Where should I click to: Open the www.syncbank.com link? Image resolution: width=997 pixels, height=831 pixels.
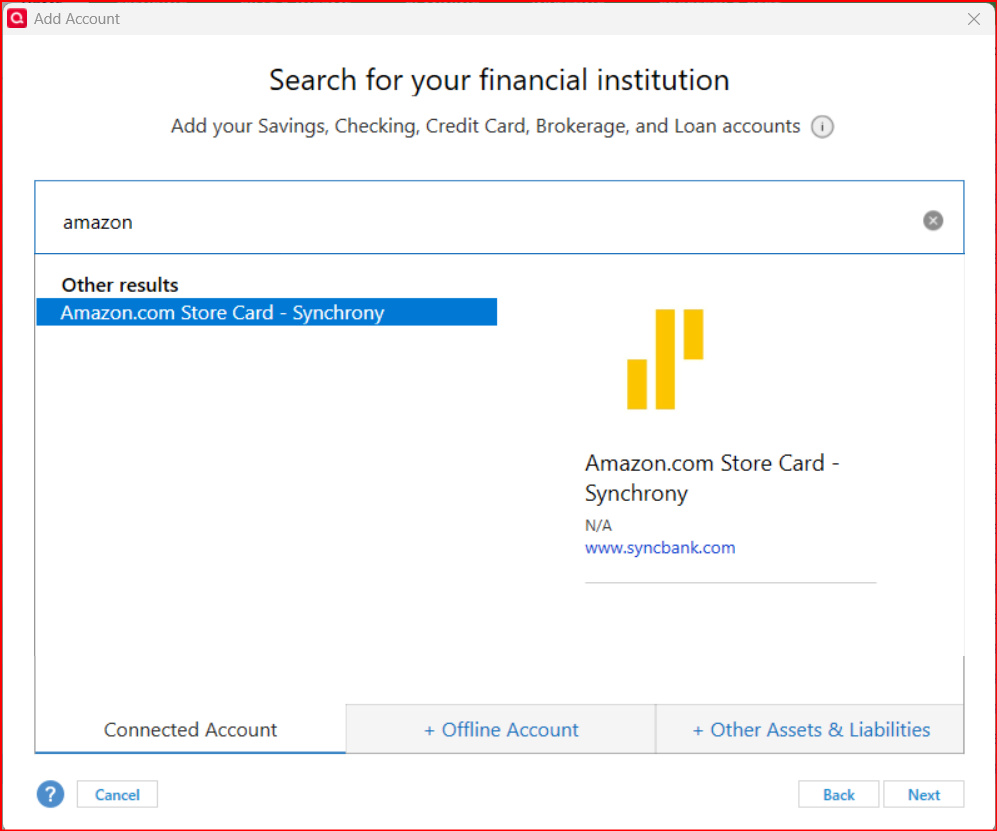coord(660,547)
